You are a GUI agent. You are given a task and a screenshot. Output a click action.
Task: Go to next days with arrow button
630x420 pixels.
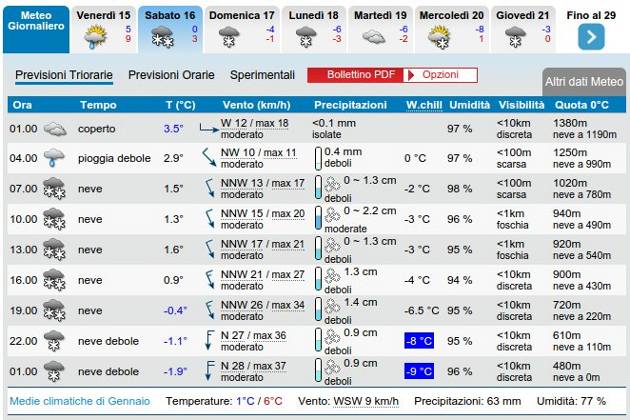point(591,37)
